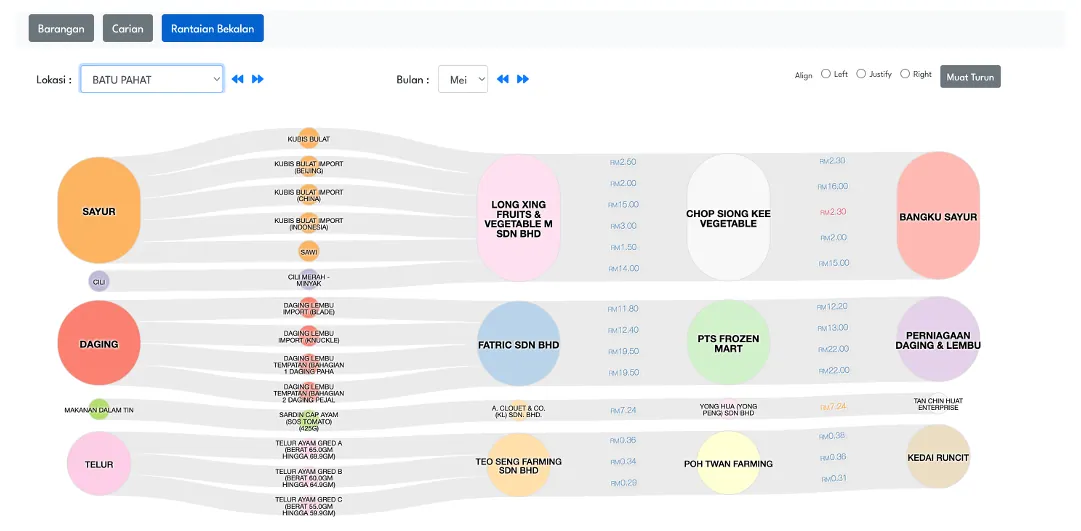Click the KUBIS BULAT item node
Viewport: 1081px width, 531px height.
click(309, 139)
